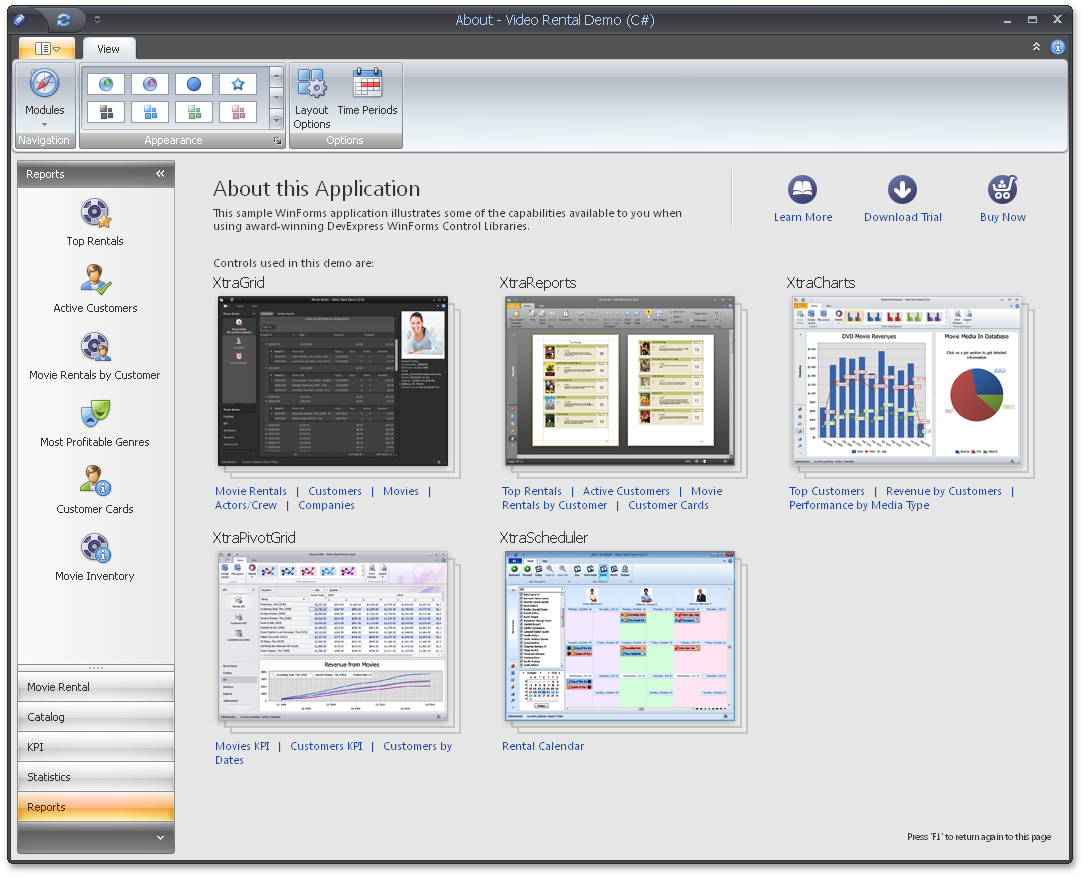Switch to Movie Rental navigation group

pyautogui.click(x=96, y=687)
